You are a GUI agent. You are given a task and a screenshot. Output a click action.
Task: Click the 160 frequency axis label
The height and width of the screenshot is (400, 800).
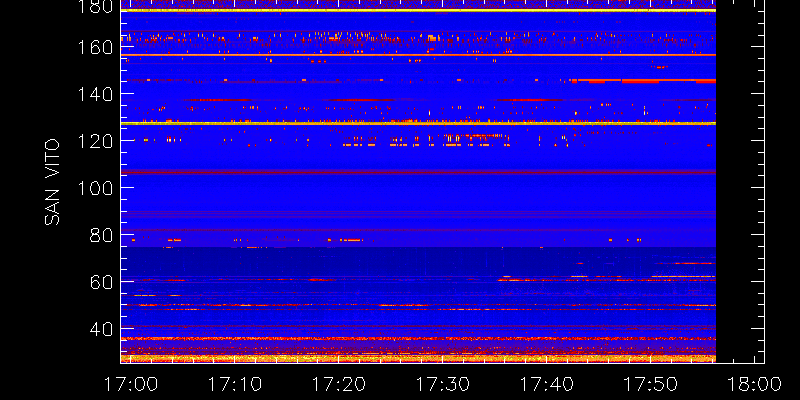[x=95, y=47]
